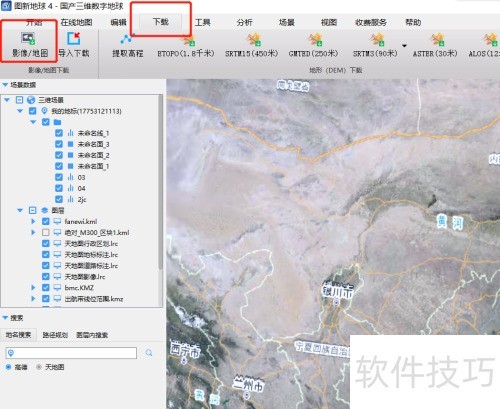Viewport: 500px width, 409px height.
Task: Open the SRTM3 (90米) dropdown arrow
Action: click(x=404, y=46)
